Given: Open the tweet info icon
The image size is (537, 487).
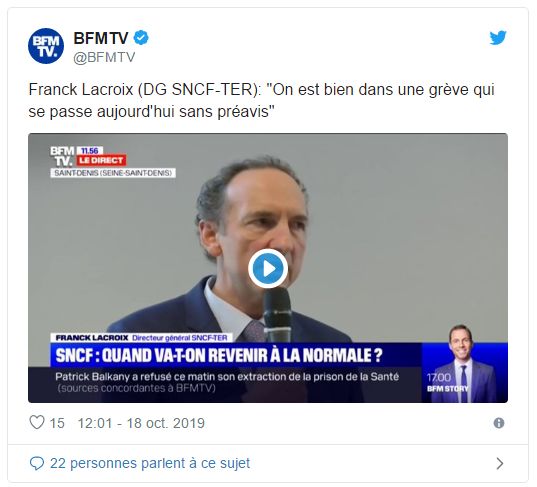Looking at the screenshot, I should coord(499,423).
